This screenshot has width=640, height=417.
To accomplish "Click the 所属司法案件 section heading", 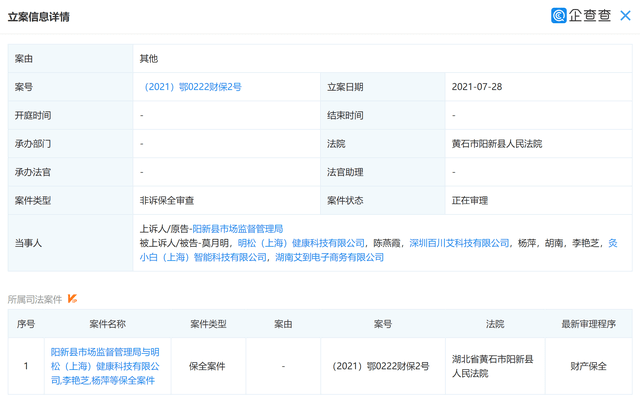I will (35, 299).
